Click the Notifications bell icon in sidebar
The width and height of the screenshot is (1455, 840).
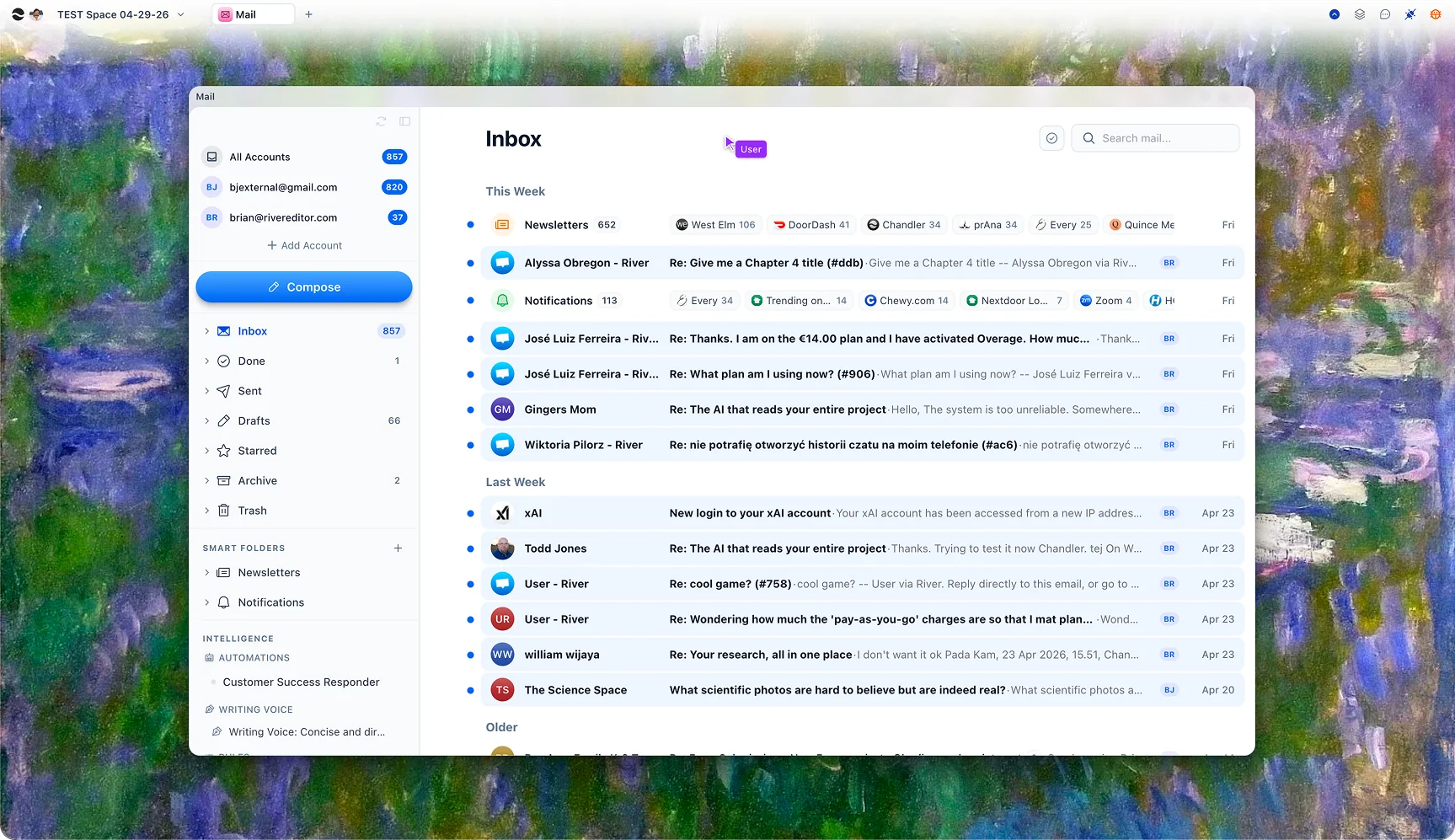click(x=223, y=602)
